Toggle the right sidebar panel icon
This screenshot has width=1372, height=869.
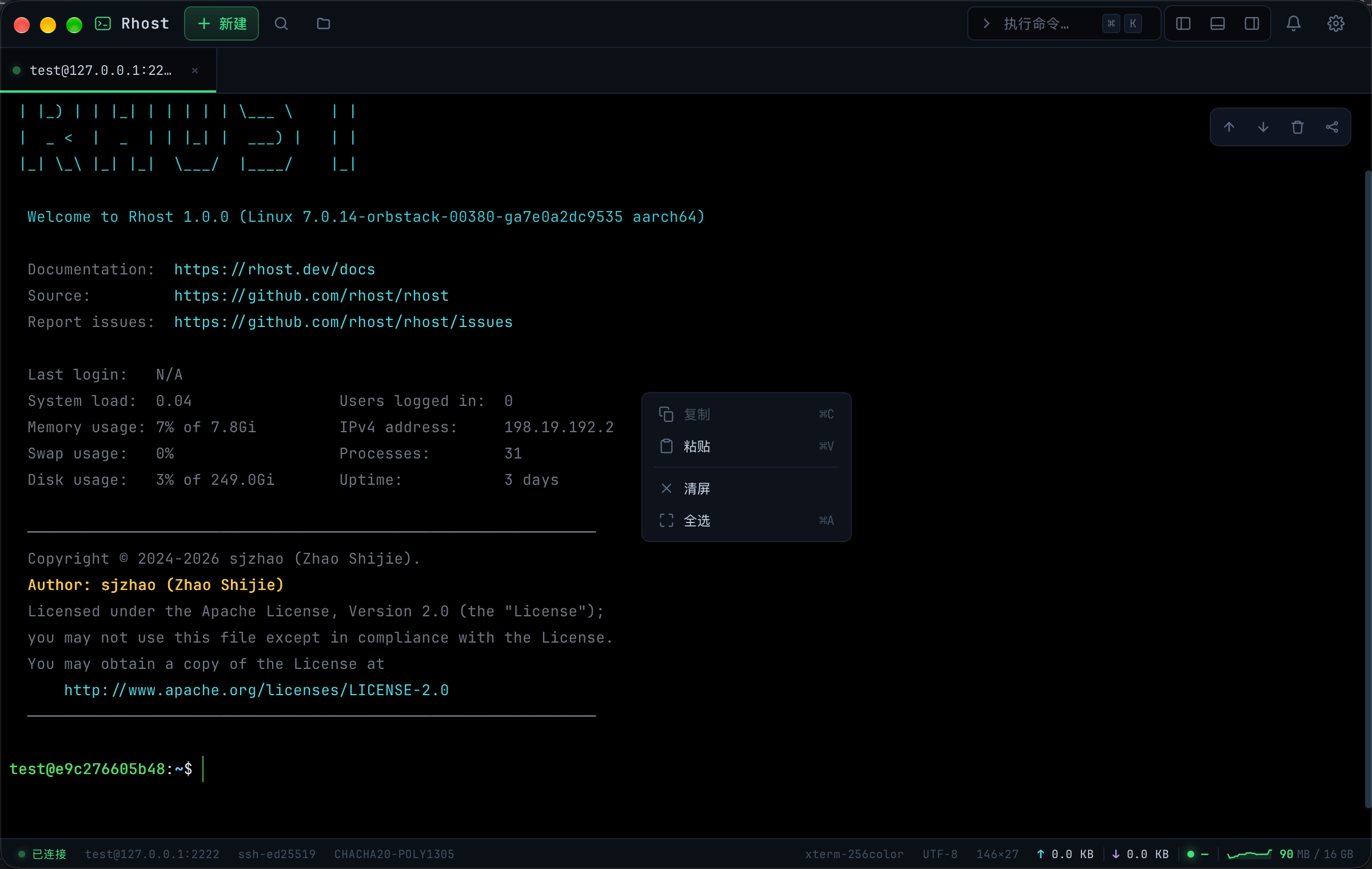[1252, 23]
